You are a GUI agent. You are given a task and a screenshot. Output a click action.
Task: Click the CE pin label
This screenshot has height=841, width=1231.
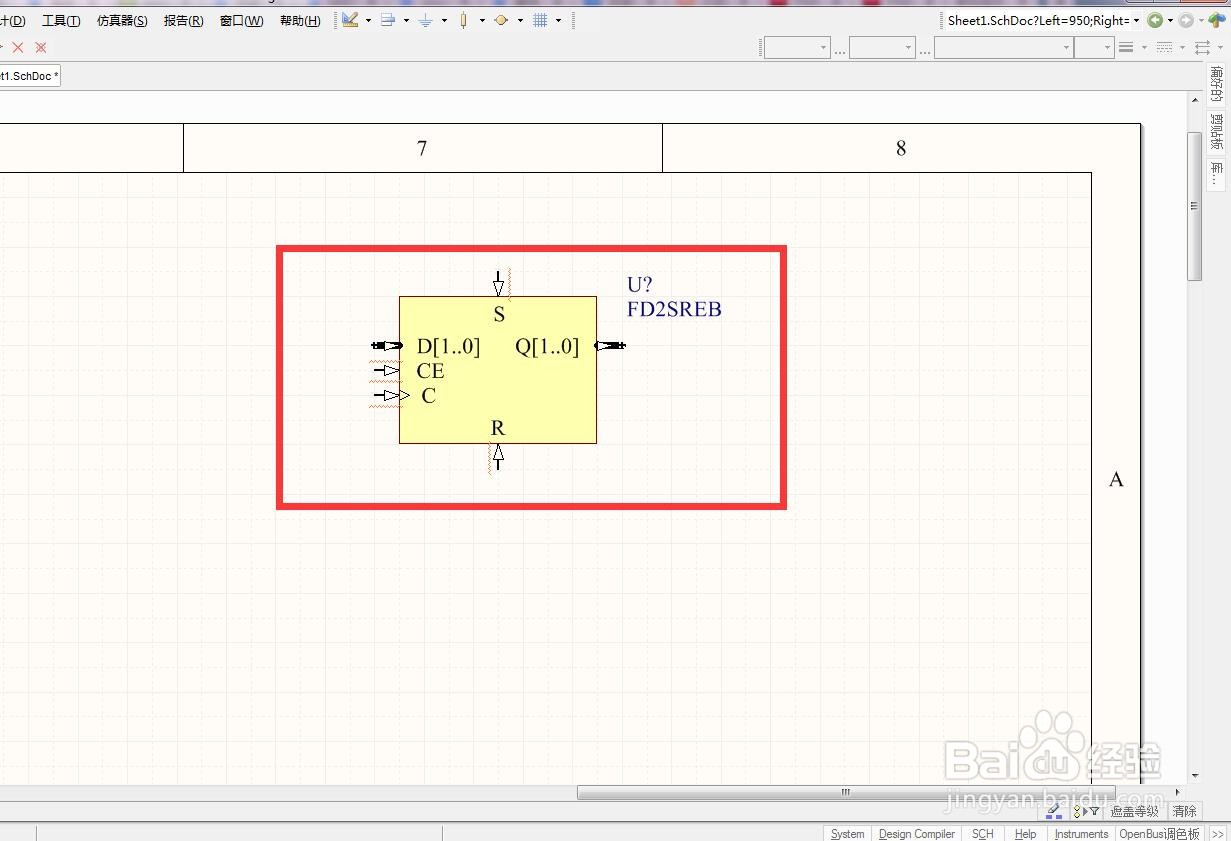tap(430, 371)
